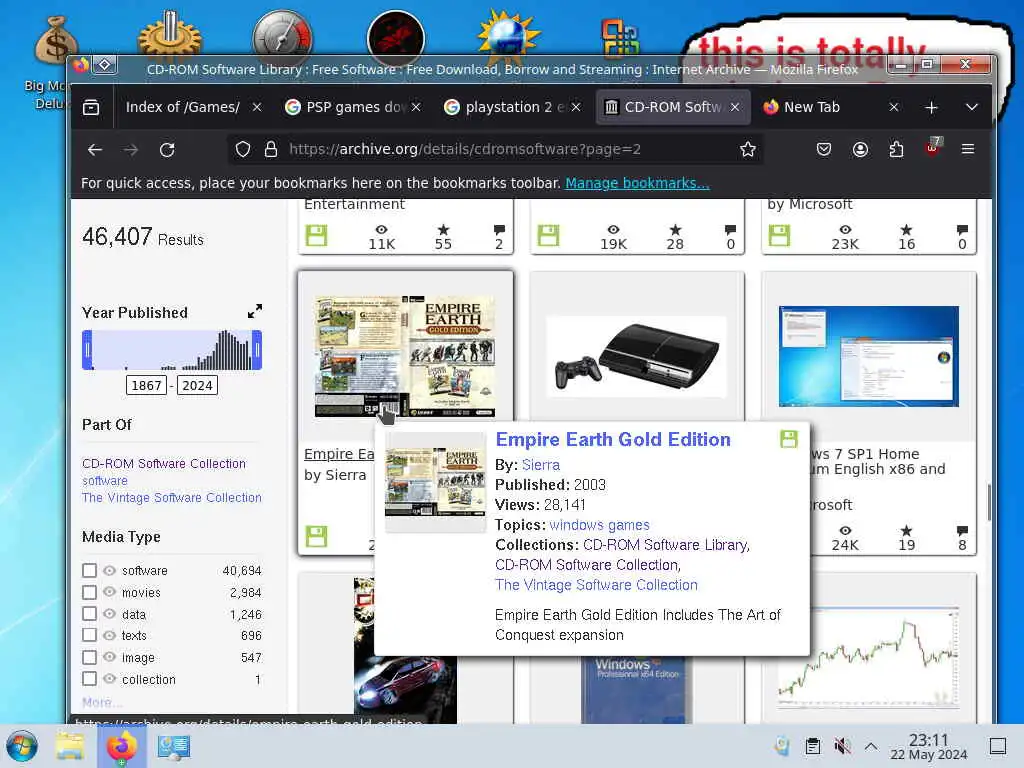Image resolution: width=1024 pixels, height=768 pixels.
Task: Focus the URL address bar
Action: click(x=496, y=150)
